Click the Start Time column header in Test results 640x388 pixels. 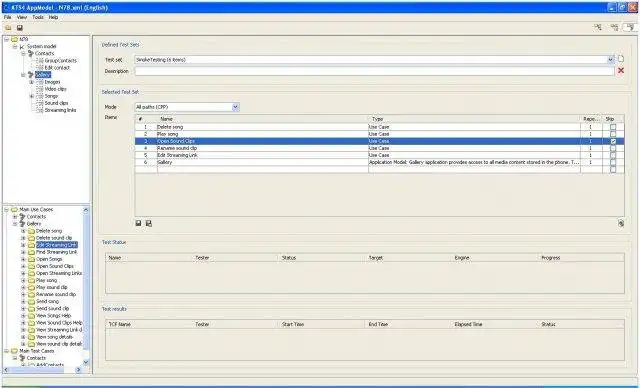(321, 324)
